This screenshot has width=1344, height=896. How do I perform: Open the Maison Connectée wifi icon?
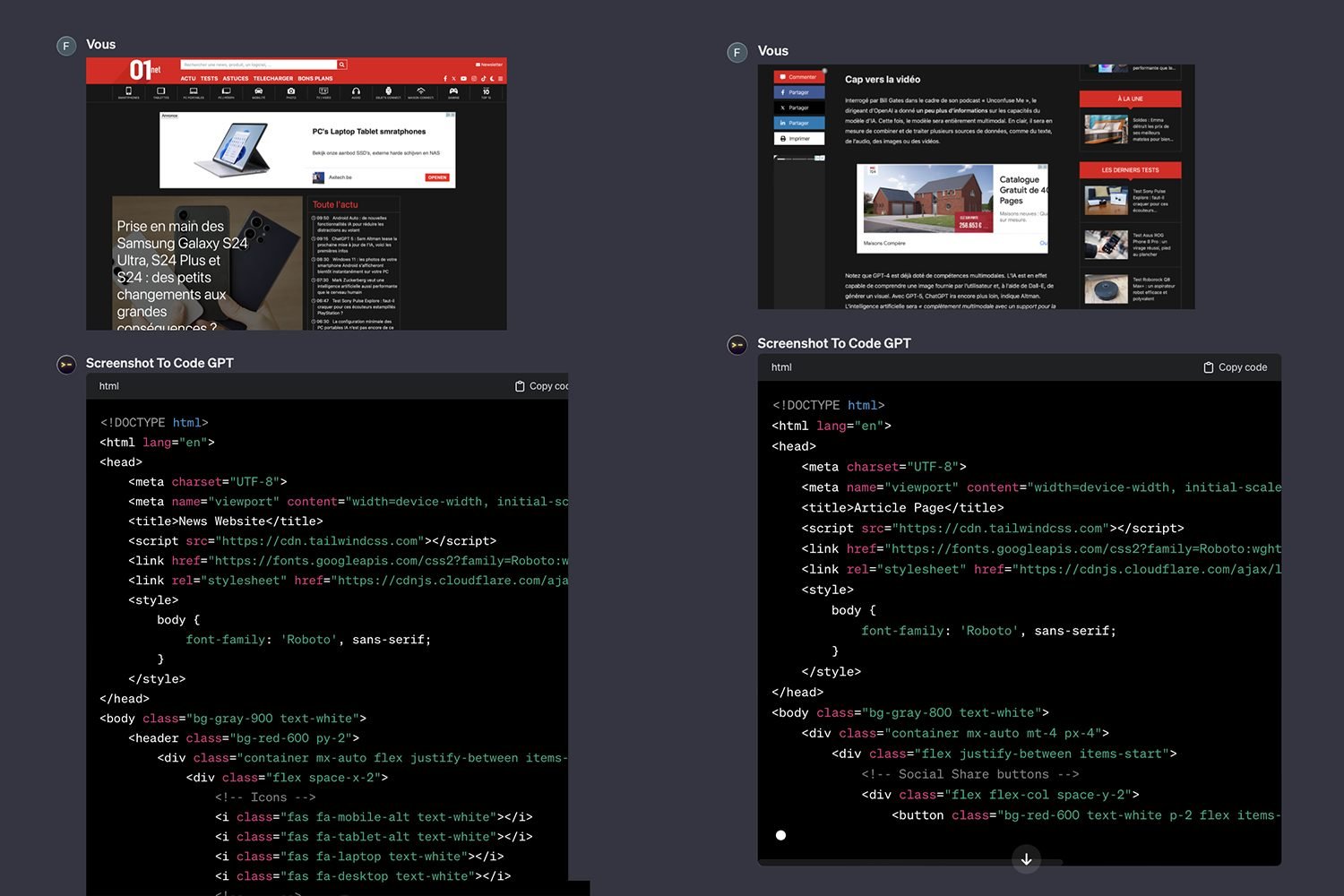421,92
